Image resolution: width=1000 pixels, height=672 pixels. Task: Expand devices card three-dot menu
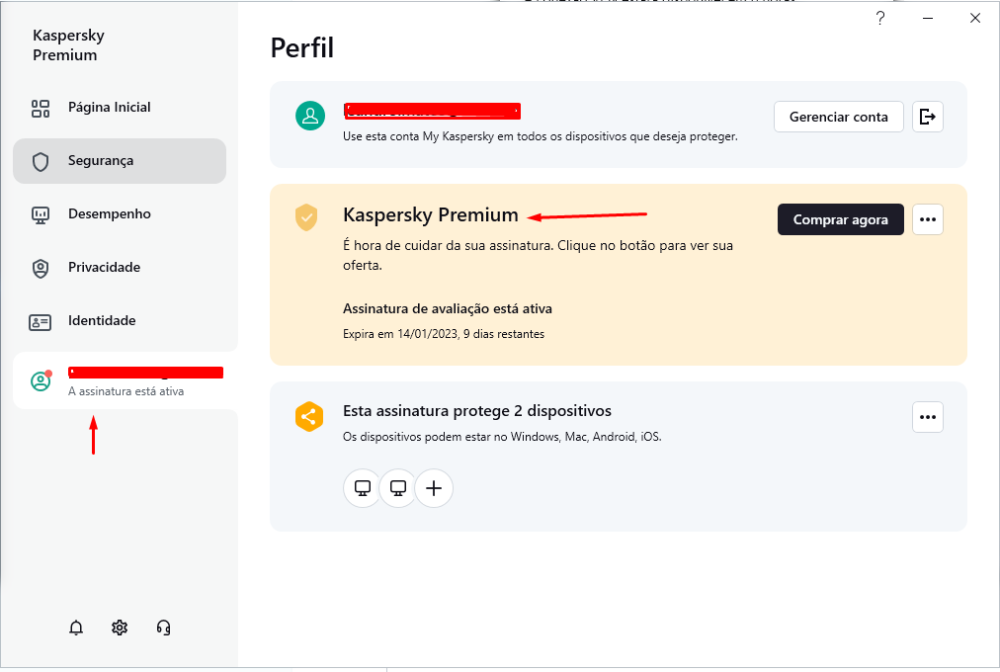[x=928, y=417]
